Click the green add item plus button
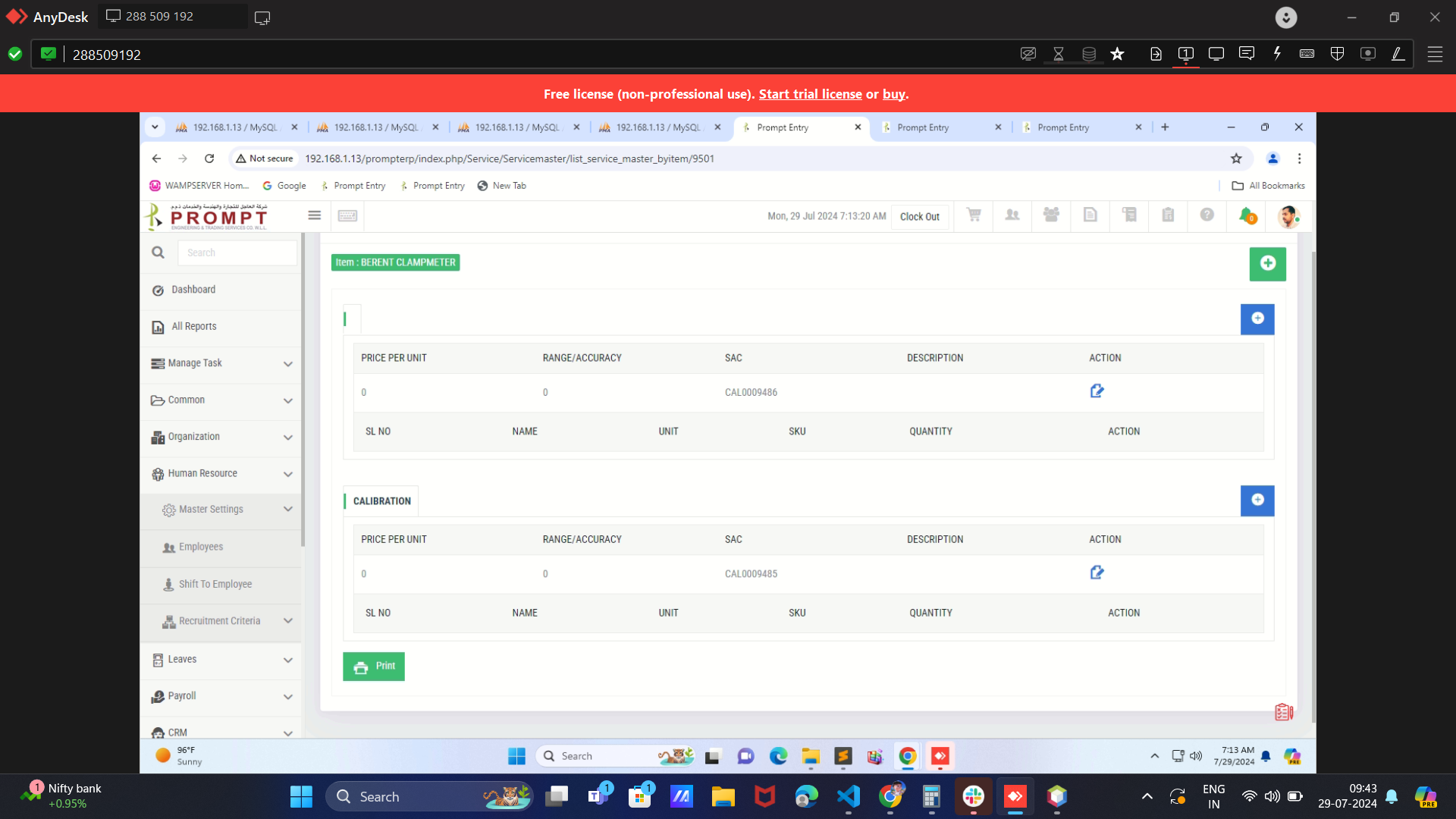The image size is (1456, 819). click(1267, 263)
